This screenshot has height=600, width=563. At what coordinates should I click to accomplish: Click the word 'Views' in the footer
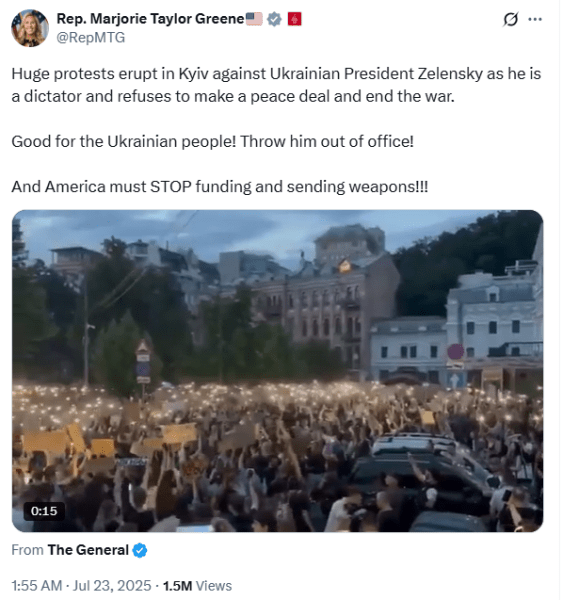pos(214,586)
